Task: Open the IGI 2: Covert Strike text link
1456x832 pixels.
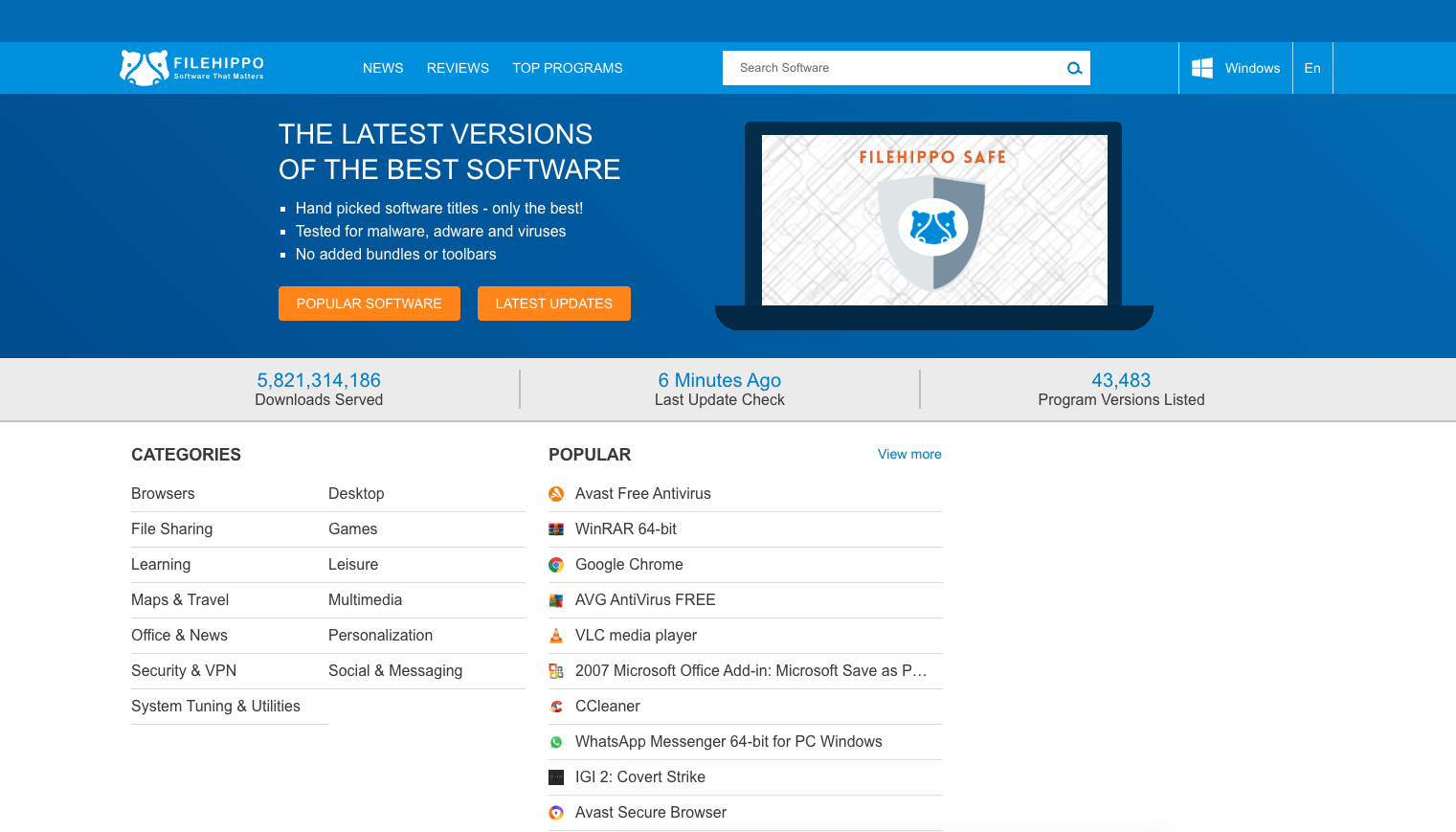Action: pos(640,777)
